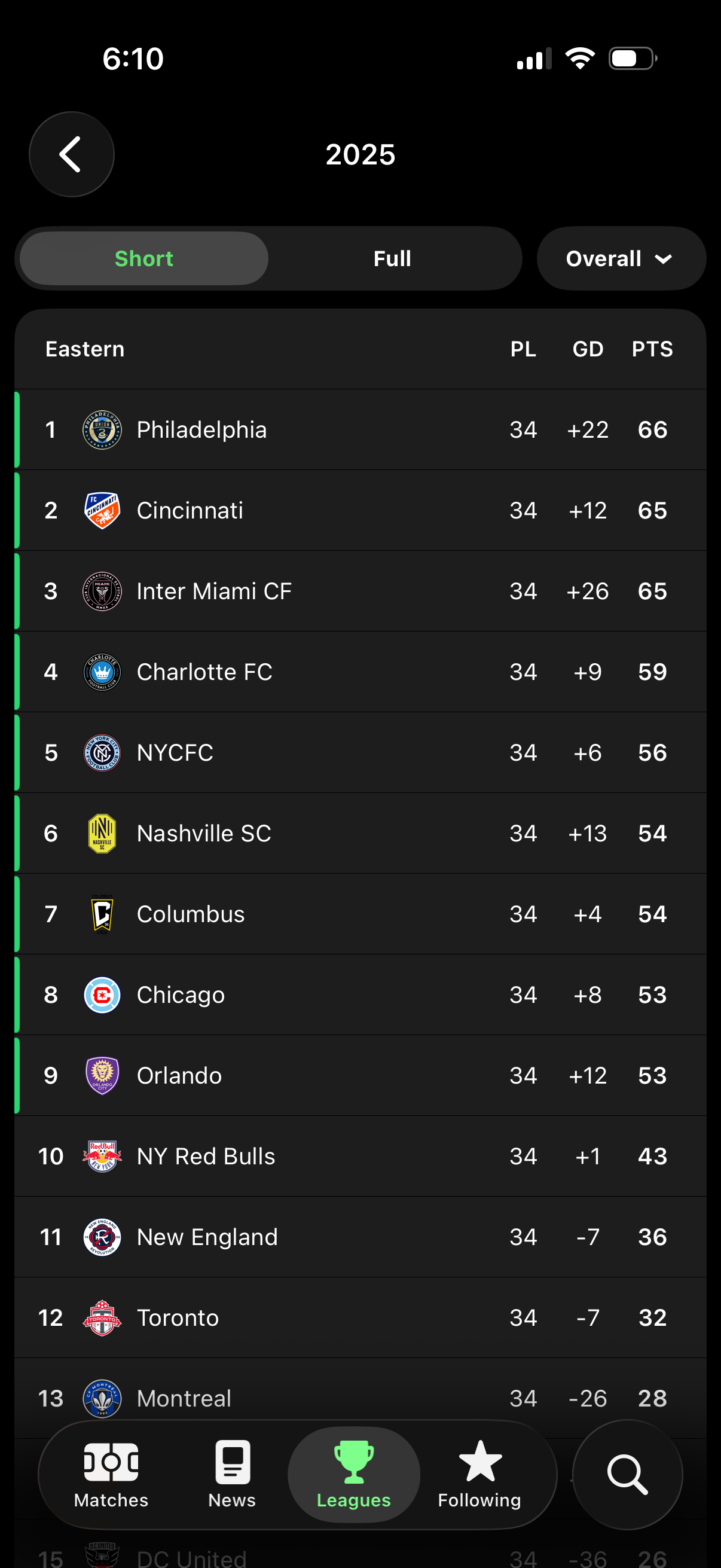Tap the back arrow button

tap(71, 154)
